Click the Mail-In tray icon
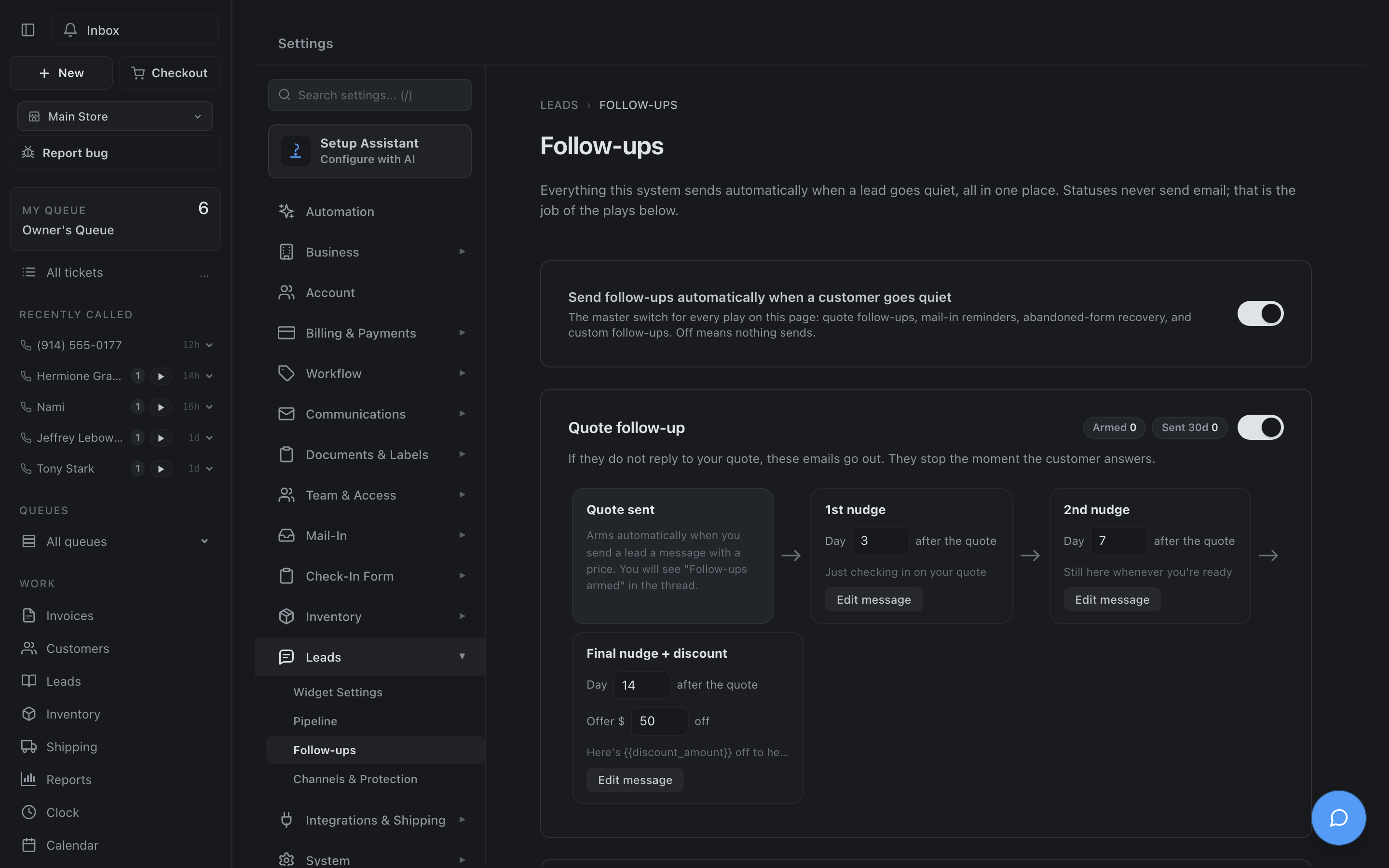Viewport: 1389px width, 868px height. (x=286, y=536)
